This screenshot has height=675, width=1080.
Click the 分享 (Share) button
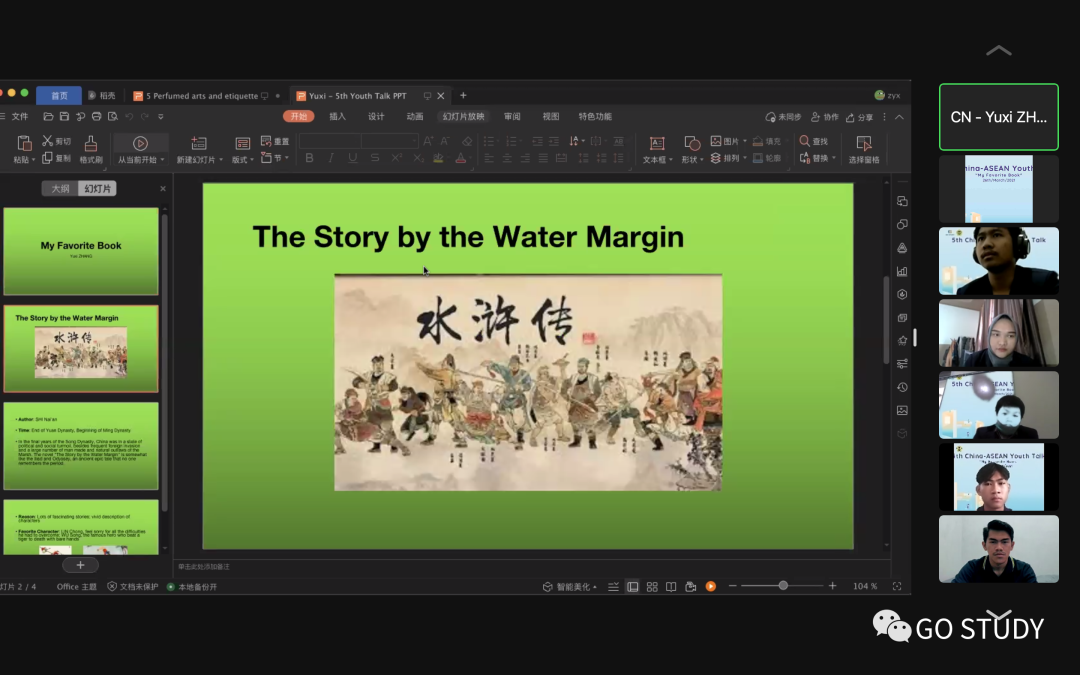(x=860, y=117)
